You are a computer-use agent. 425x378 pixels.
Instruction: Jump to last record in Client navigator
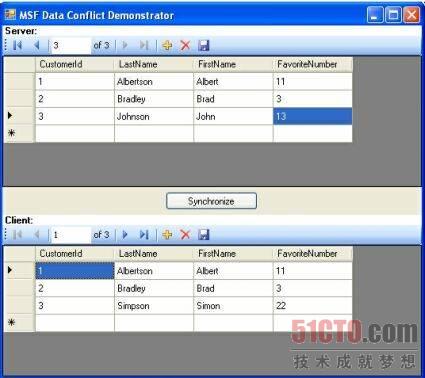pos(144,235)
